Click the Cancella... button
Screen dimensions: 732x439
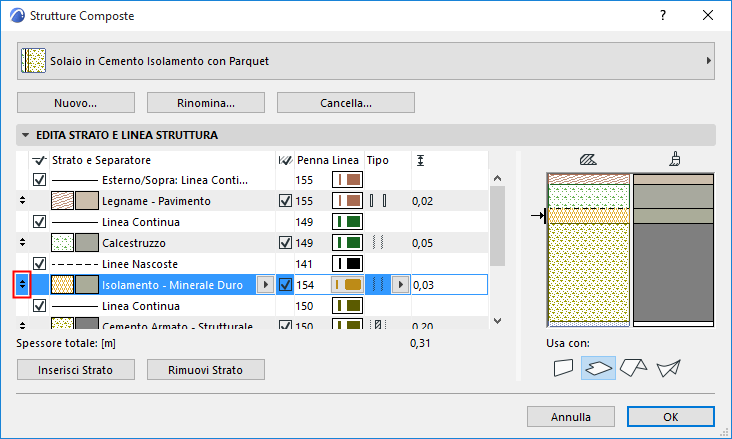[346, 103]
